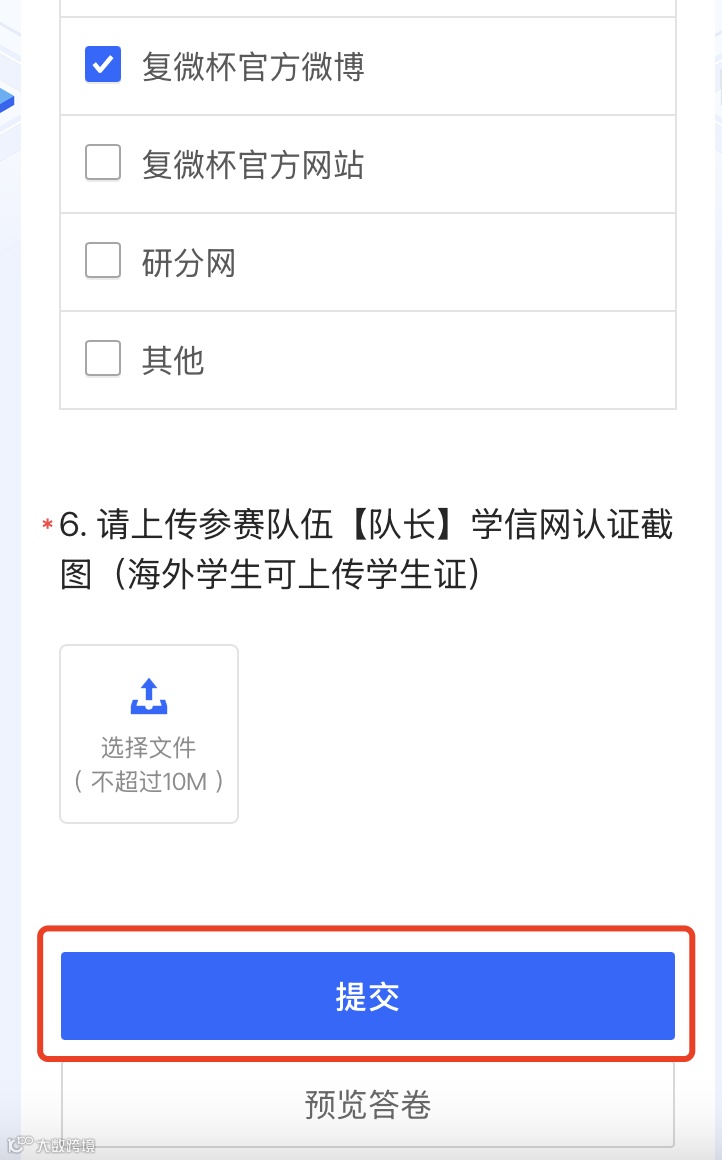Click empty space in 其他 option row

click(x=444, y=360)
